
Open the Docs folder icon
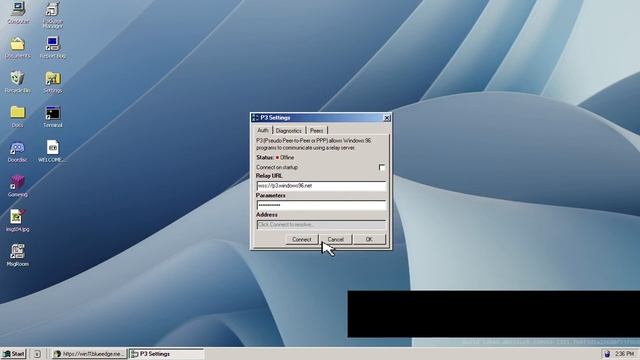tap(18, 116)
